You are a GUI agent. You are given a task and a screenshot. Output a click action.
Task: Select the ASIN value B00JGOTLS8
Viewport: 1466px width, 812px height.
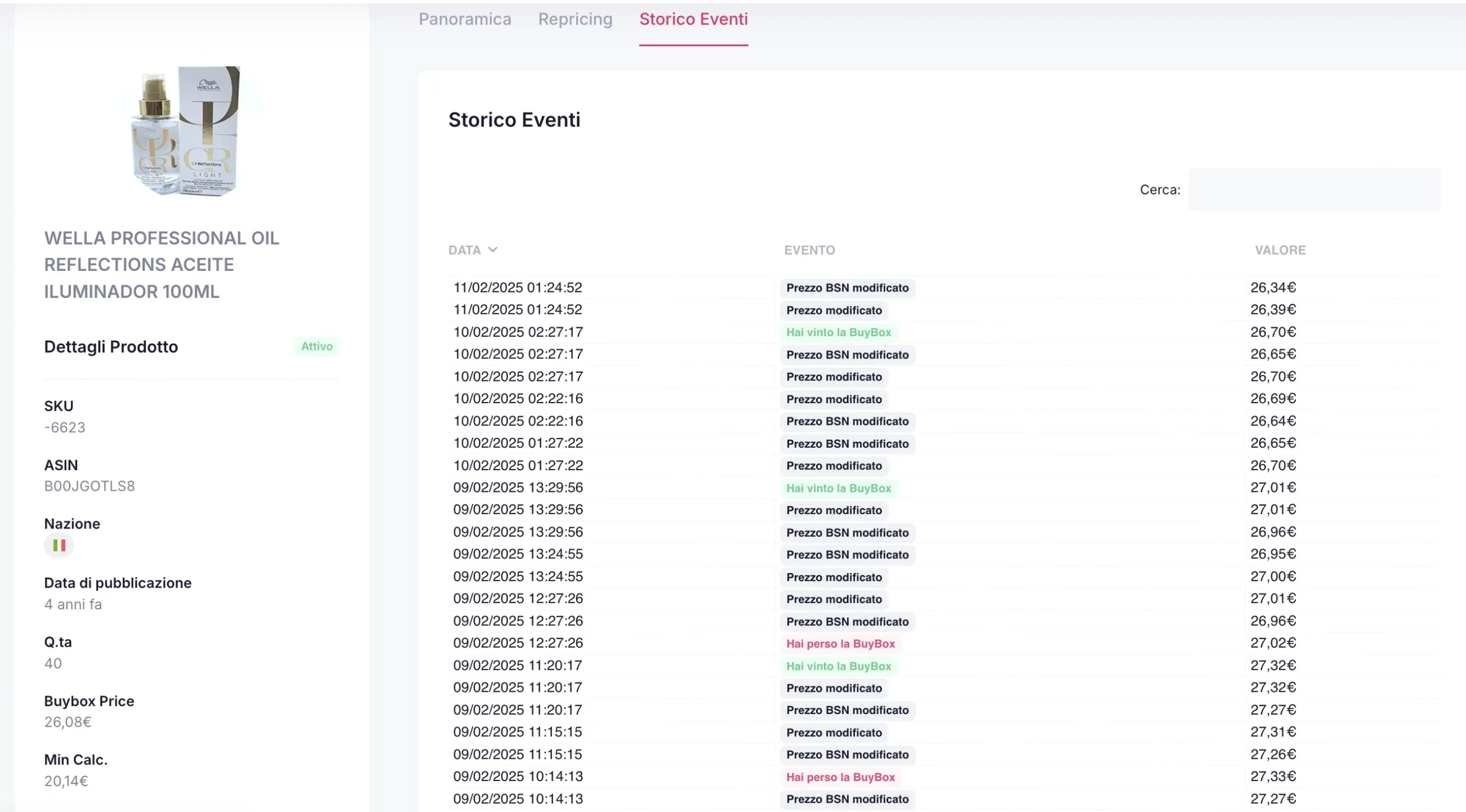[x=89, y=486]
